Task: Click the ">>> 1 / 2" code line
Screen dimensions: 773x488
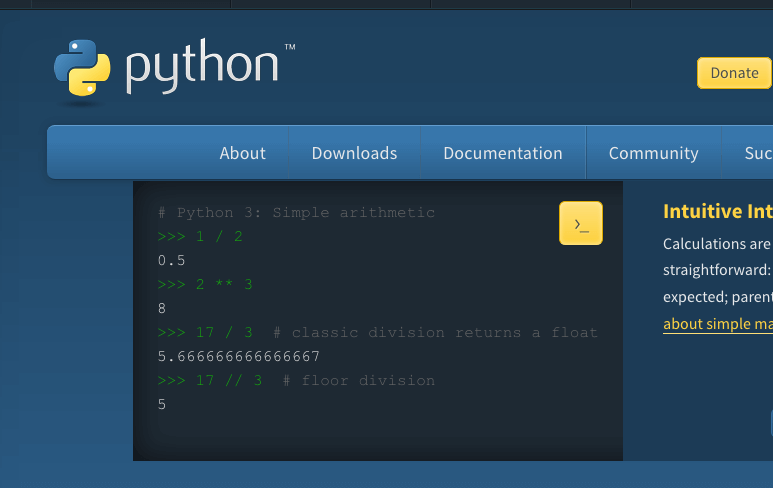Action: [x=200, y=236]
